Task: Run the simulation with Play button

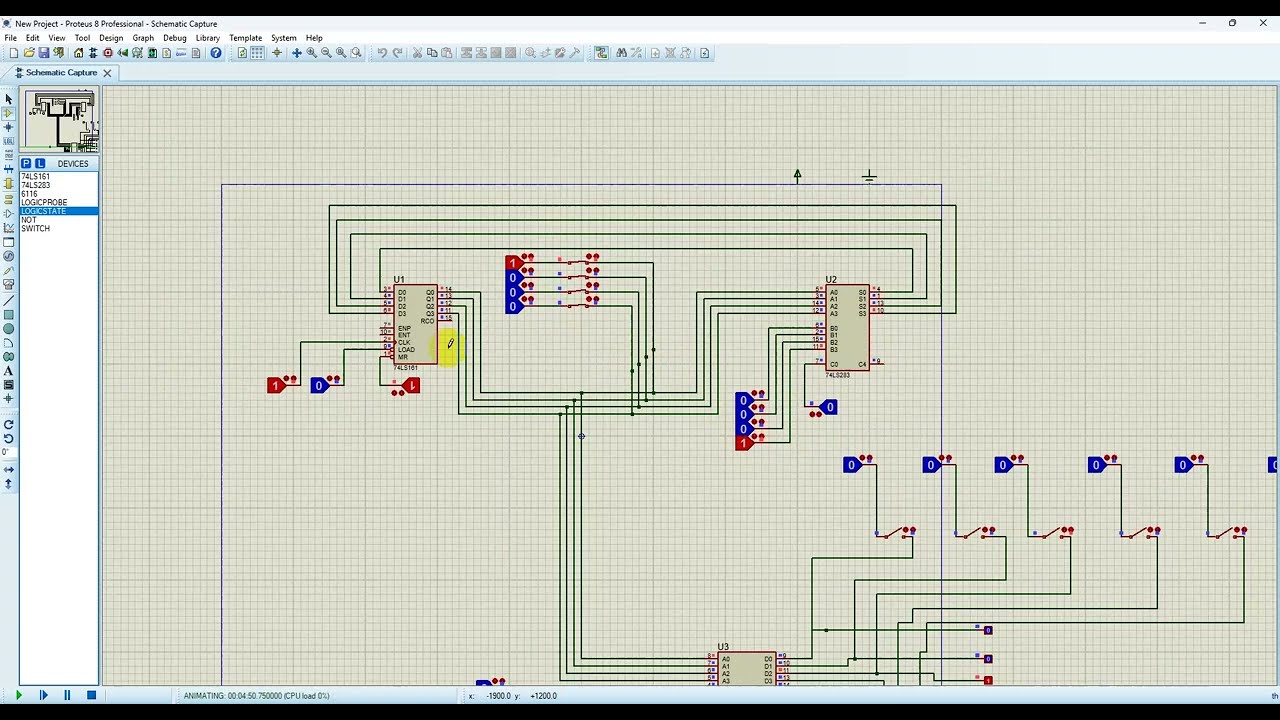Action: pos(19,695)
